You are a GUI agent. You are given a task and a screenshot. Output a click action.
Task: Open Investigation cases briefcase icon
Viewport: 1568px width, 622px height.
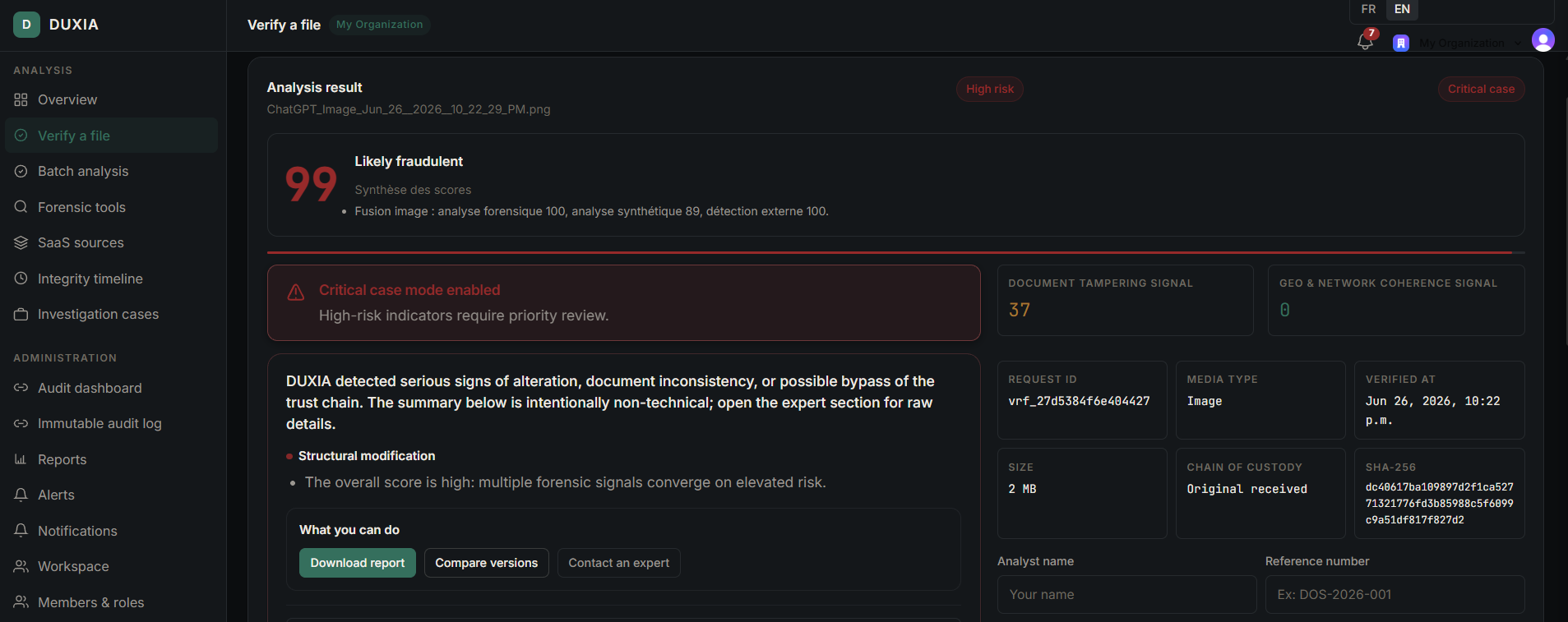coord(21,314)
